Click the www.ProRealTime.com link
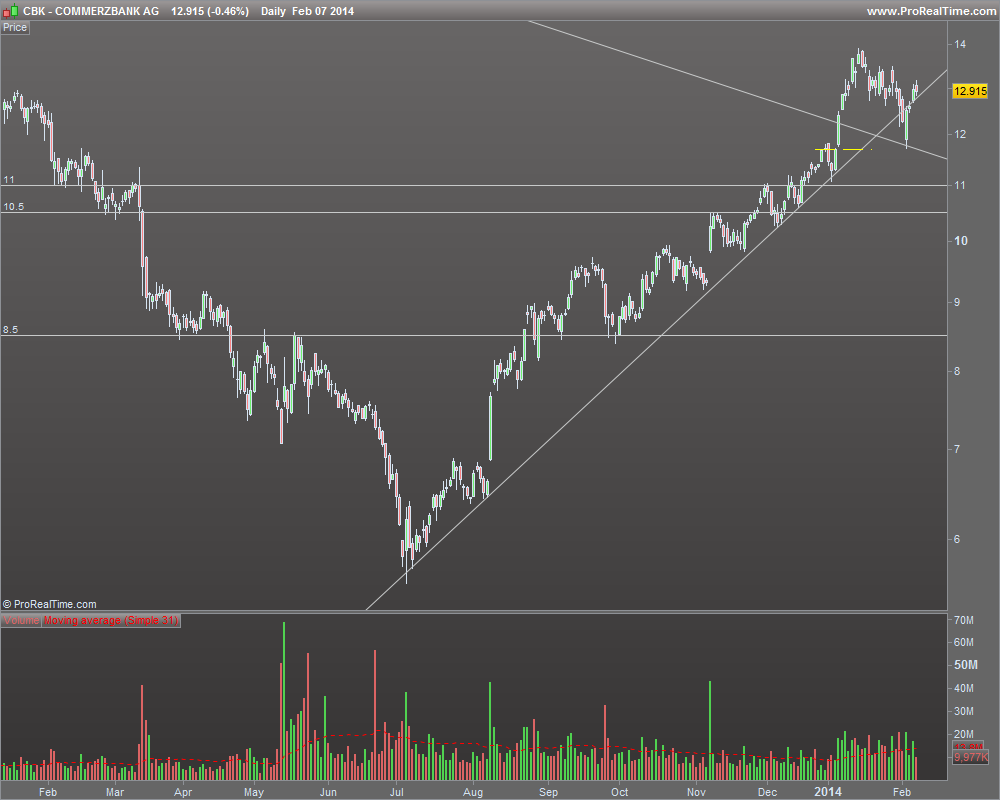The height and width of the screenshot is (800, 1000). pos(931,11)
